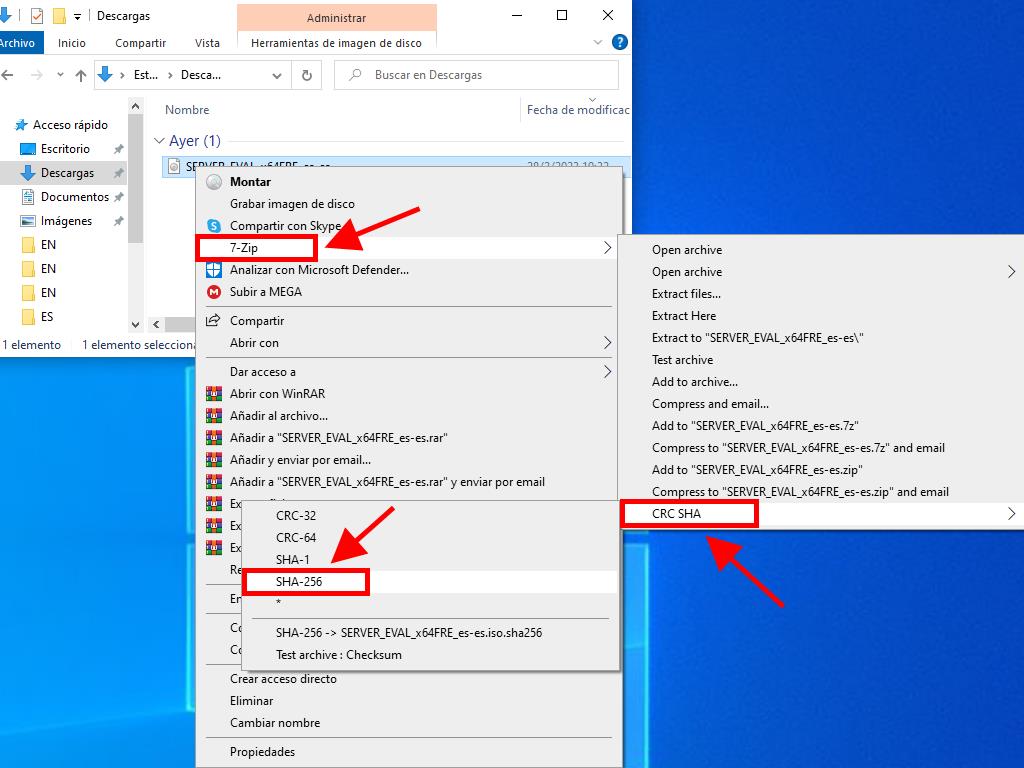This screenshot has height=768, width=1024.
Task: Select Documentos in Quick Access
Action: pos(74,197)
